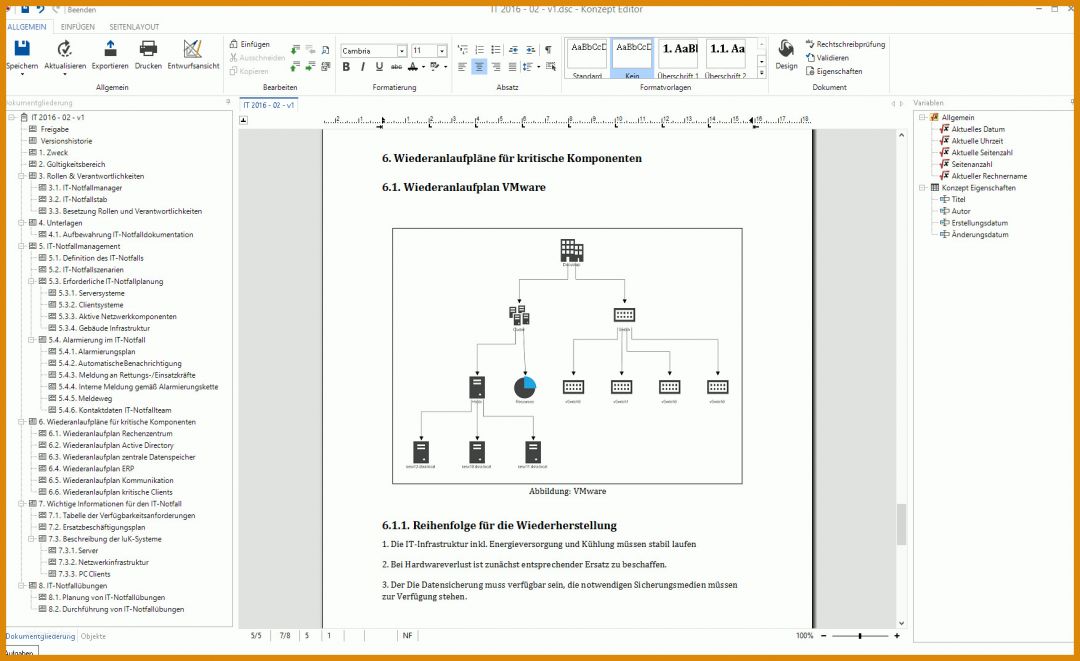Open the ALLGEMEIN ribbon tab
The height and width of the screenshot is (661, 1080).
point(27,27)
